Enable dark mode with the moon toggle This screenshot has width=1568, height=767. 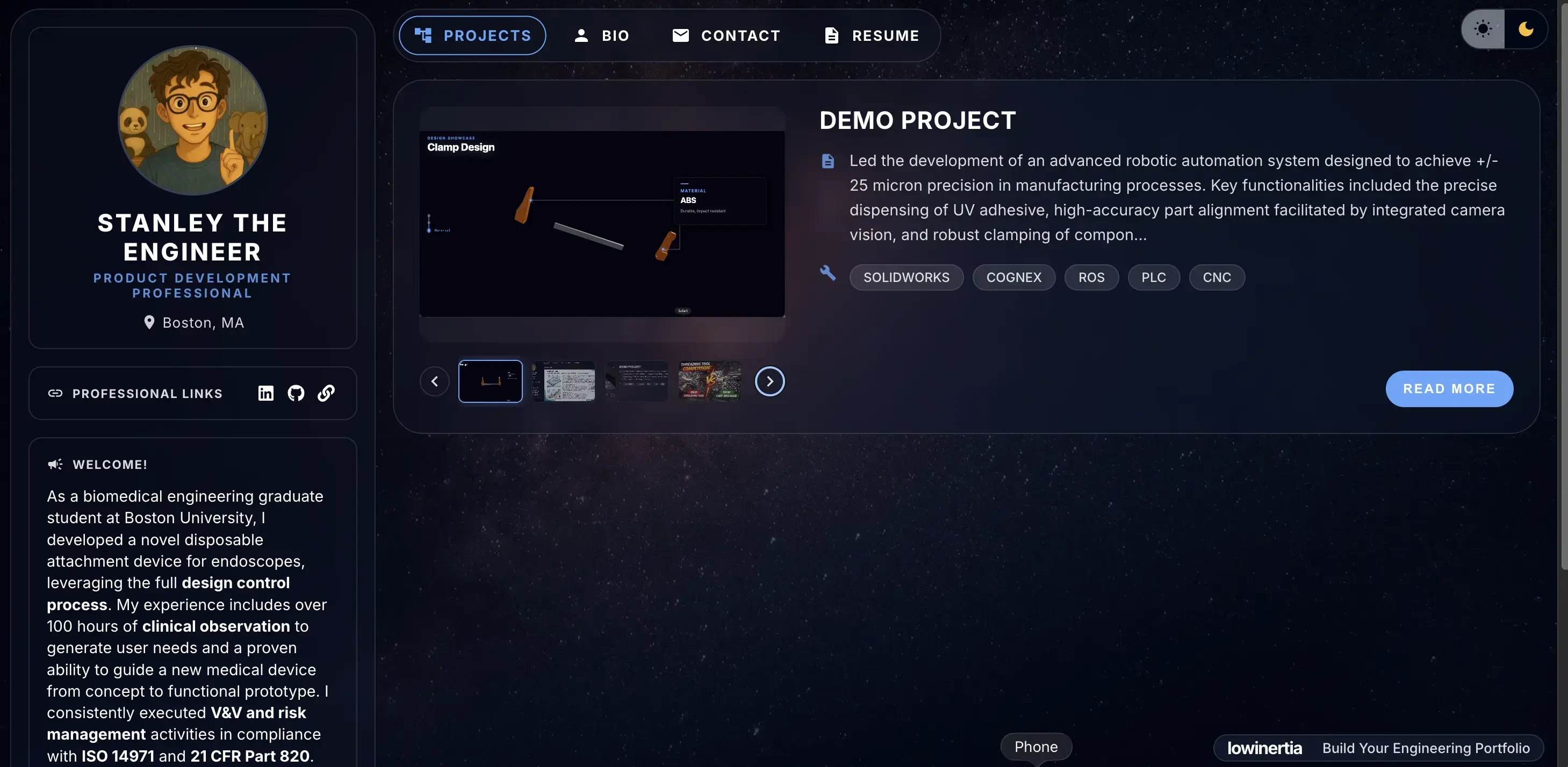point(1526,28)
